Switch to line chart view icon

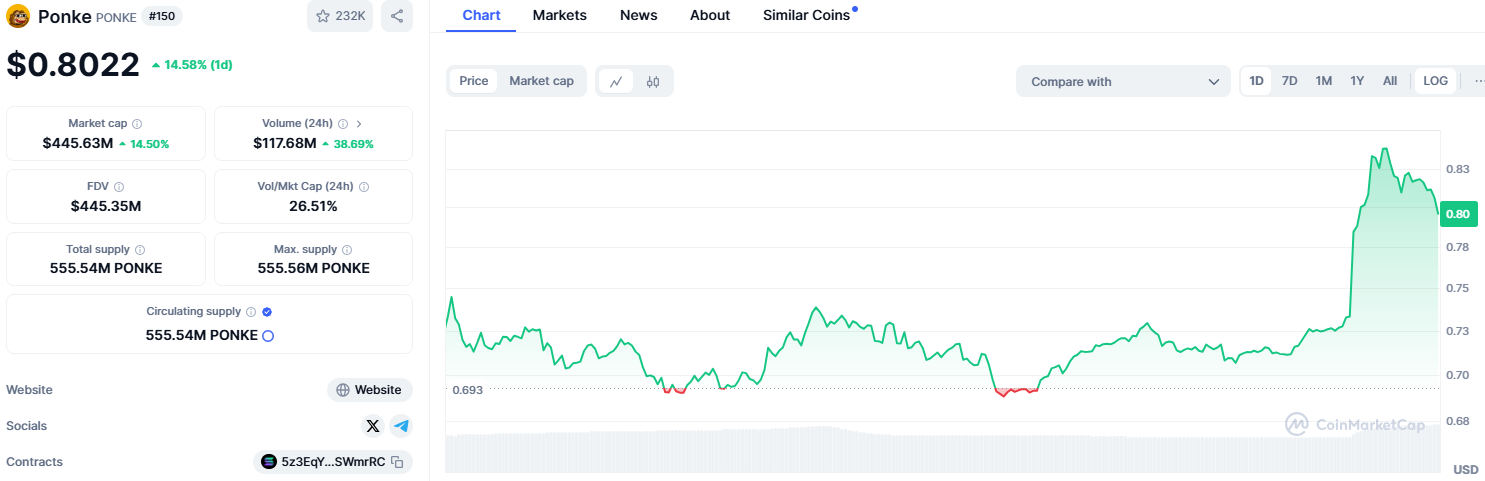[616, 82]
